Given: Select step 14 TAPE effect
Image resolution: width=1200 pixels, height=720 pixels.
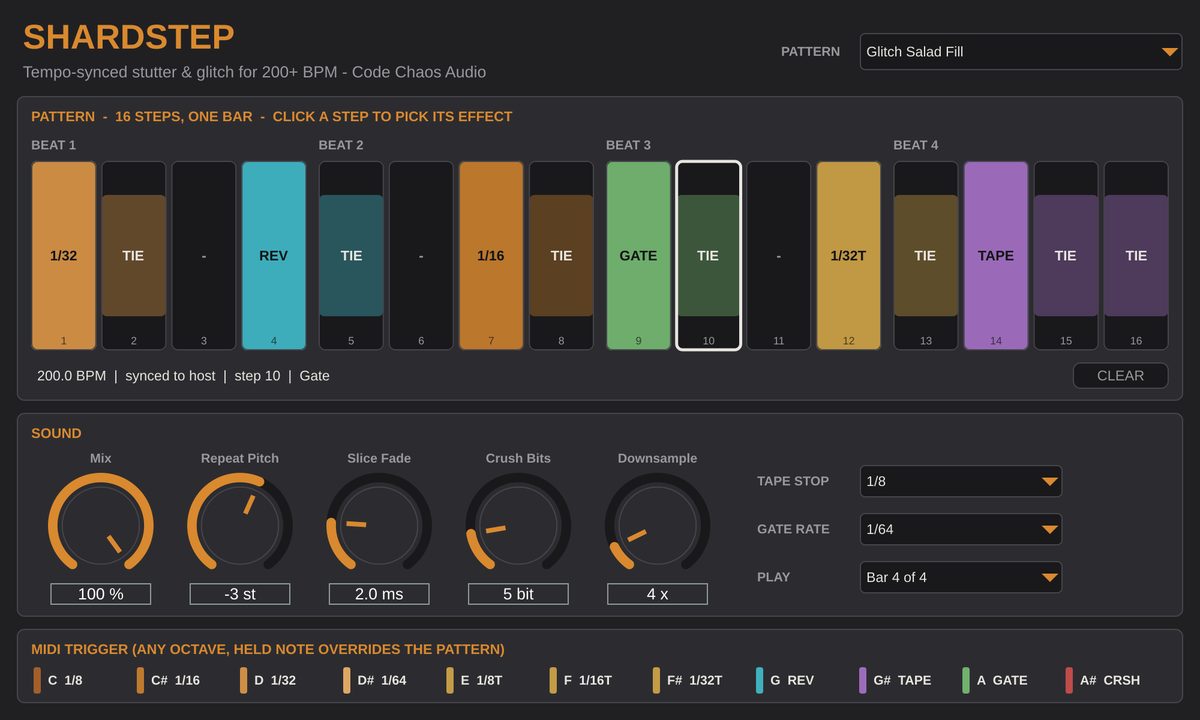Looking at the screenshot, I should pos(996,256).
